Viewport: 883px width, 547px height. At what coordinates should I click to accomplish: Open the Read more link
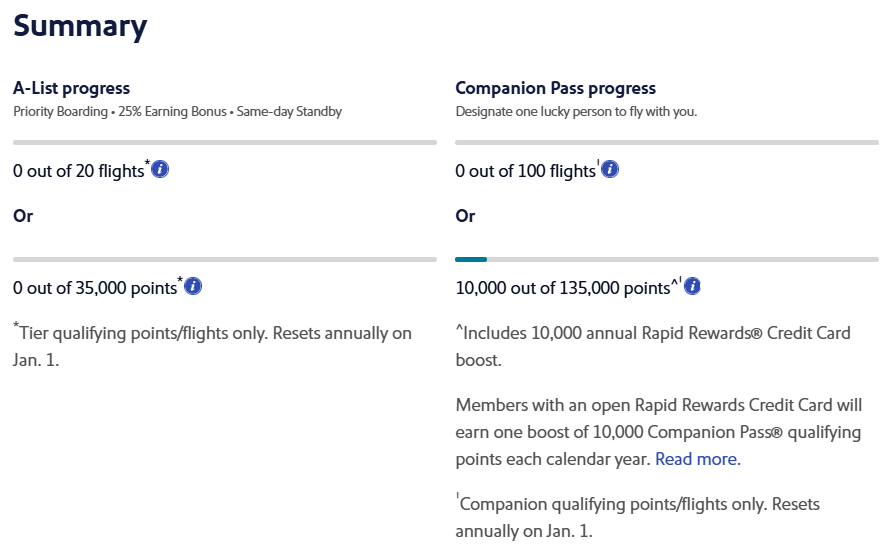[x=697, y=459]
